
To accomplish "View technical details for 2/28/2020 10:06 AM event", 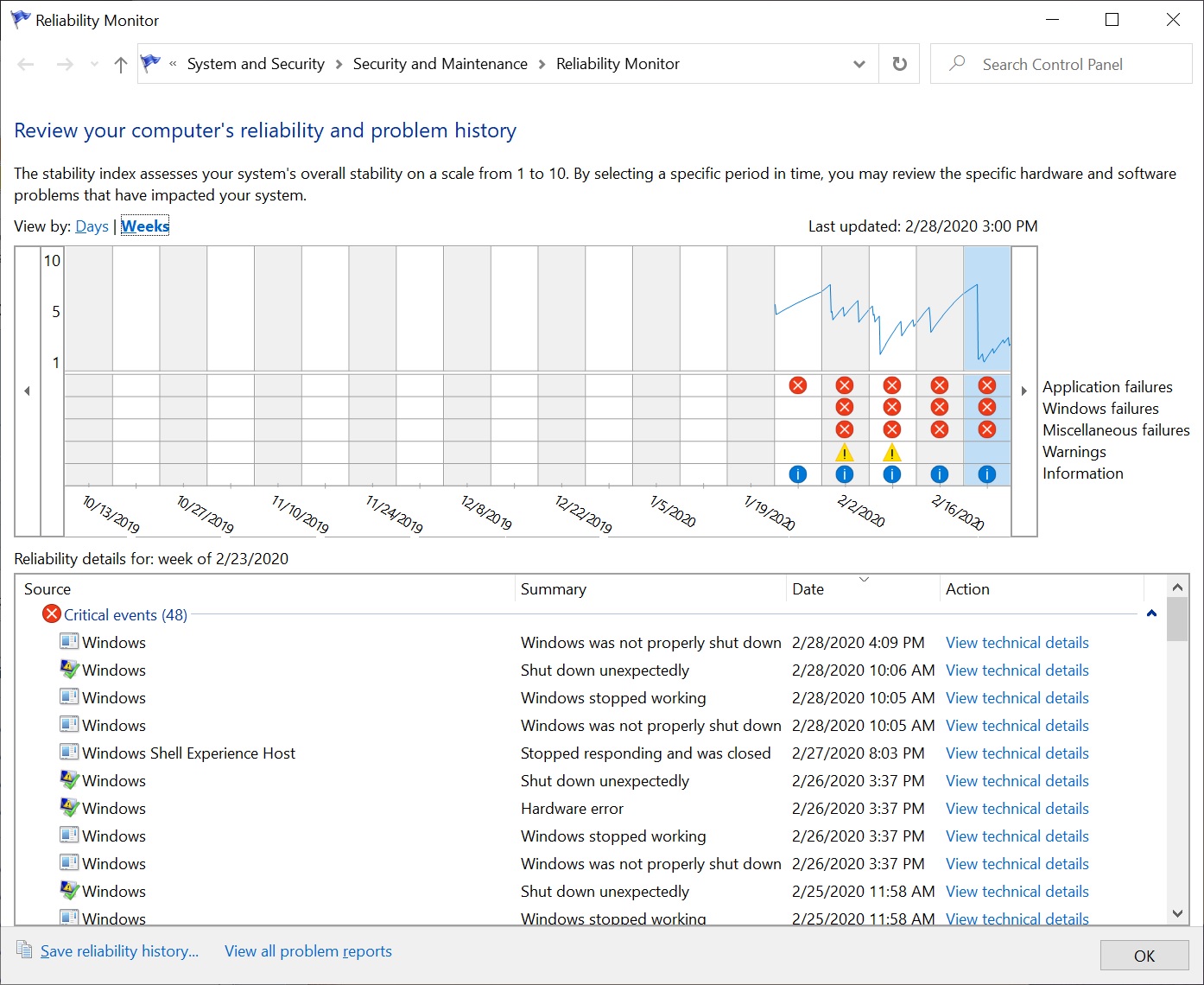I will pos(1017,670).
